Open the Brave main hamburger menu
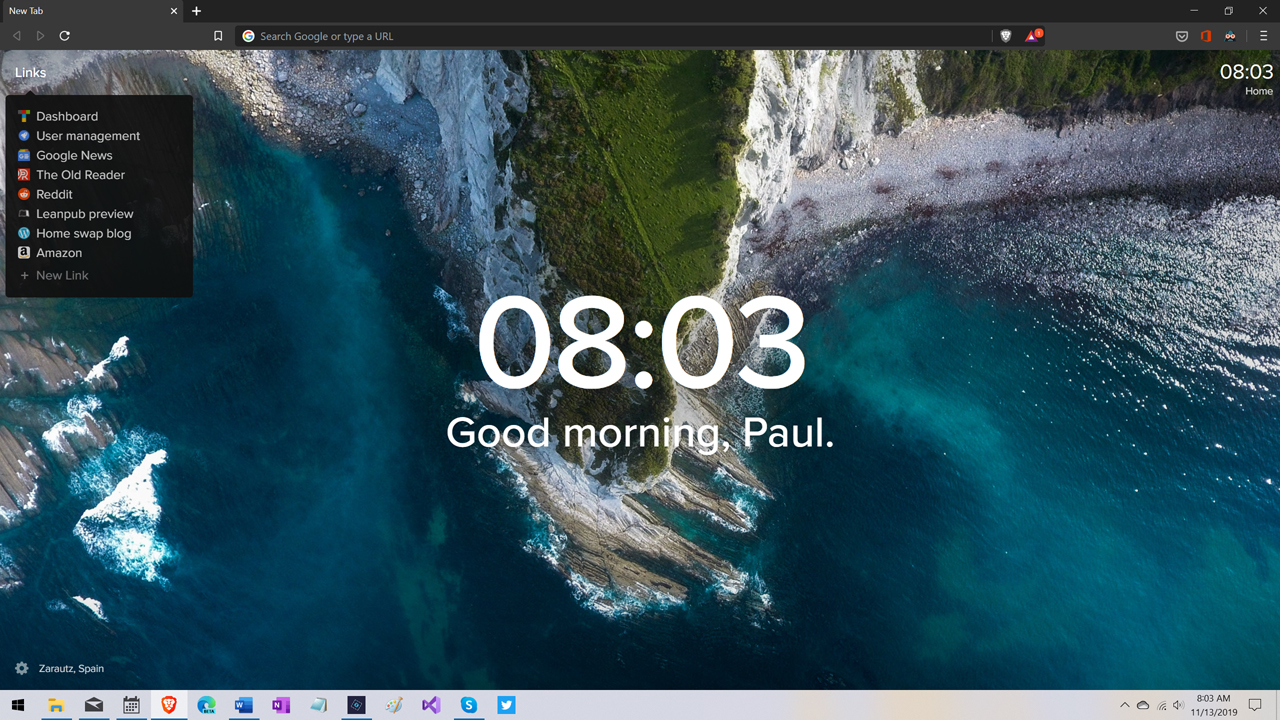 point(1264,36)
